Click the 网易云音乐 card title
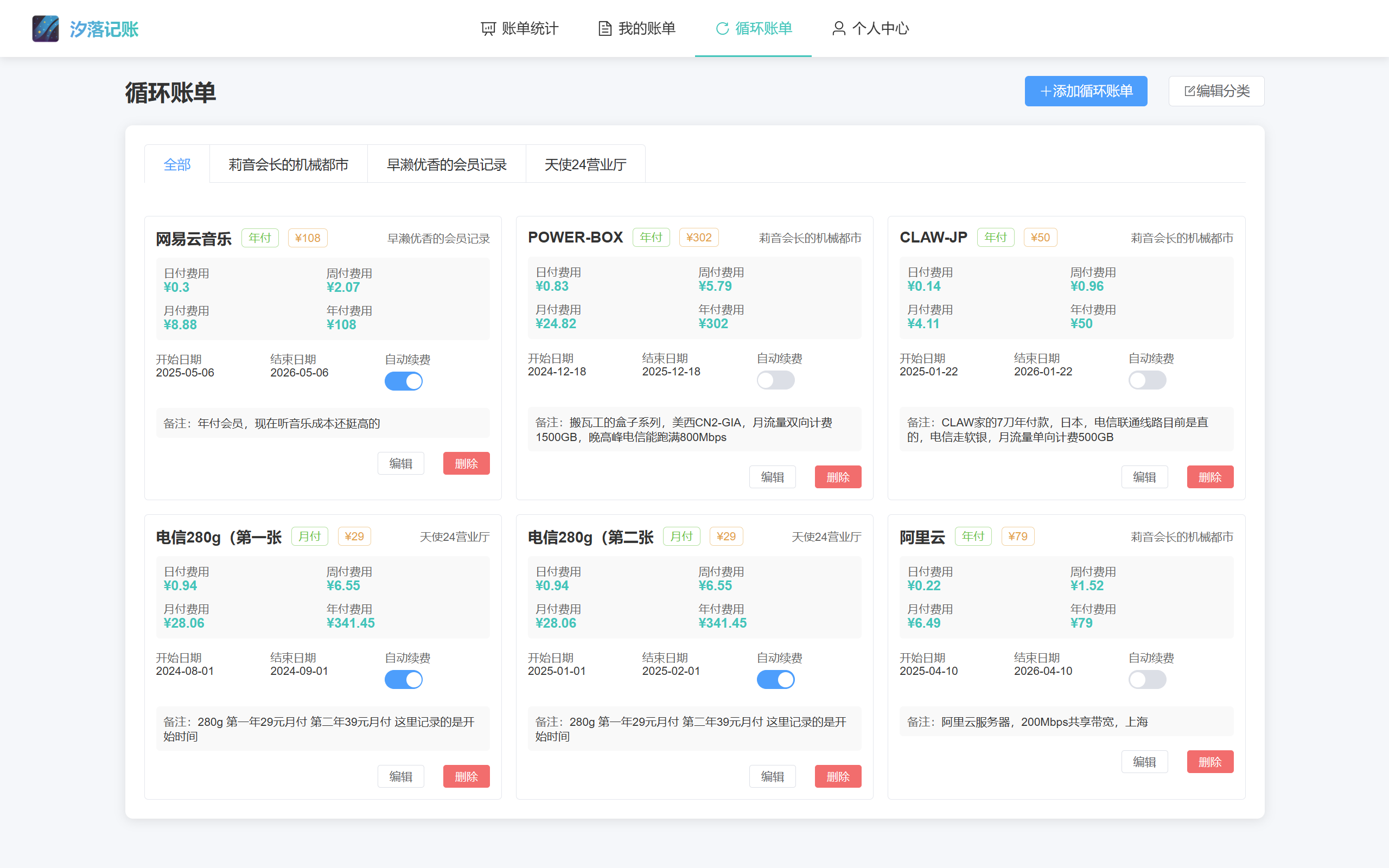Viewport: 1389px width, 868px height. tap(193, 238)
